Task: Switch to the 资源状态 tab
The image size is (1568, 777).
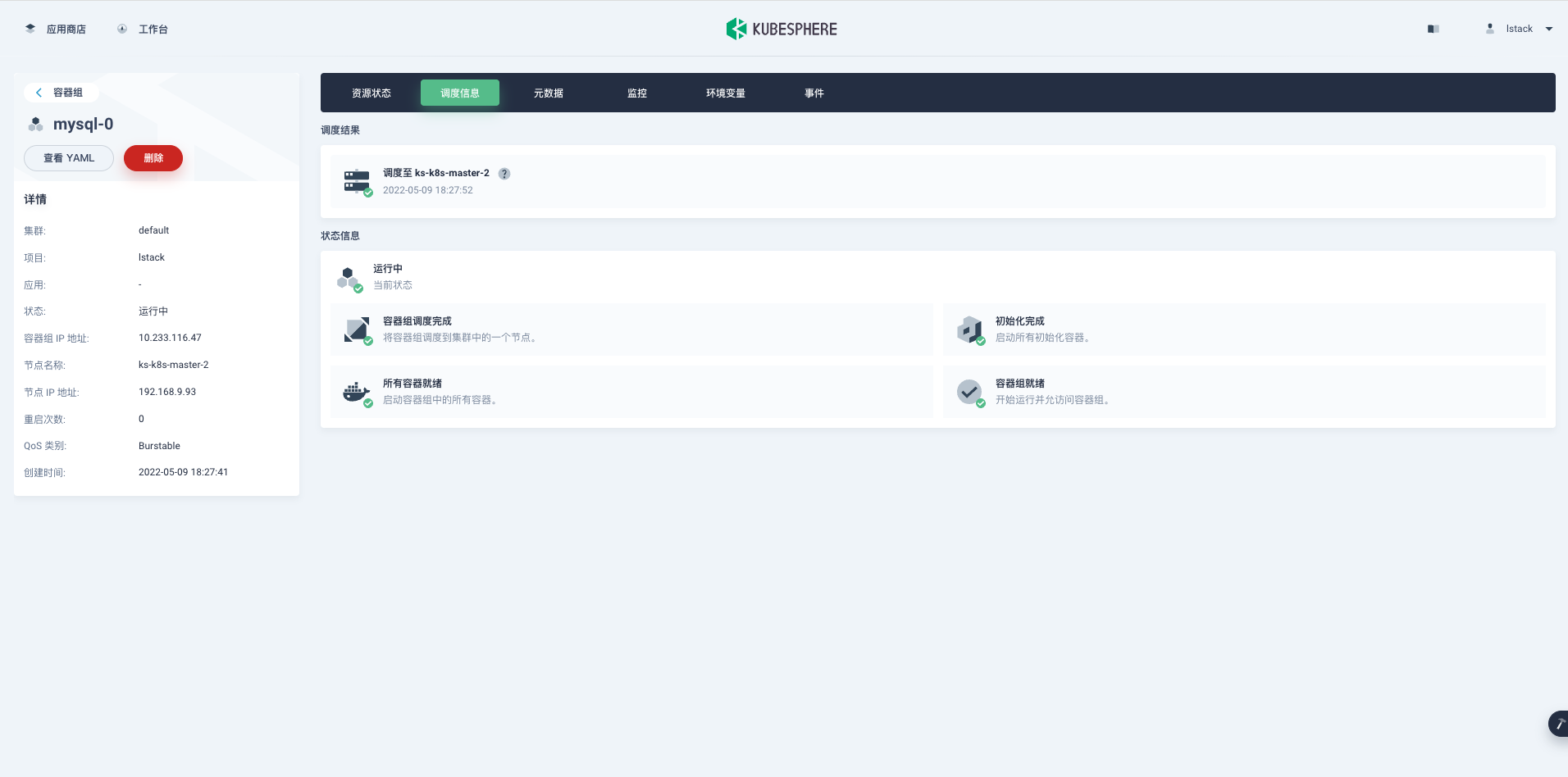Action: (371, 93)
